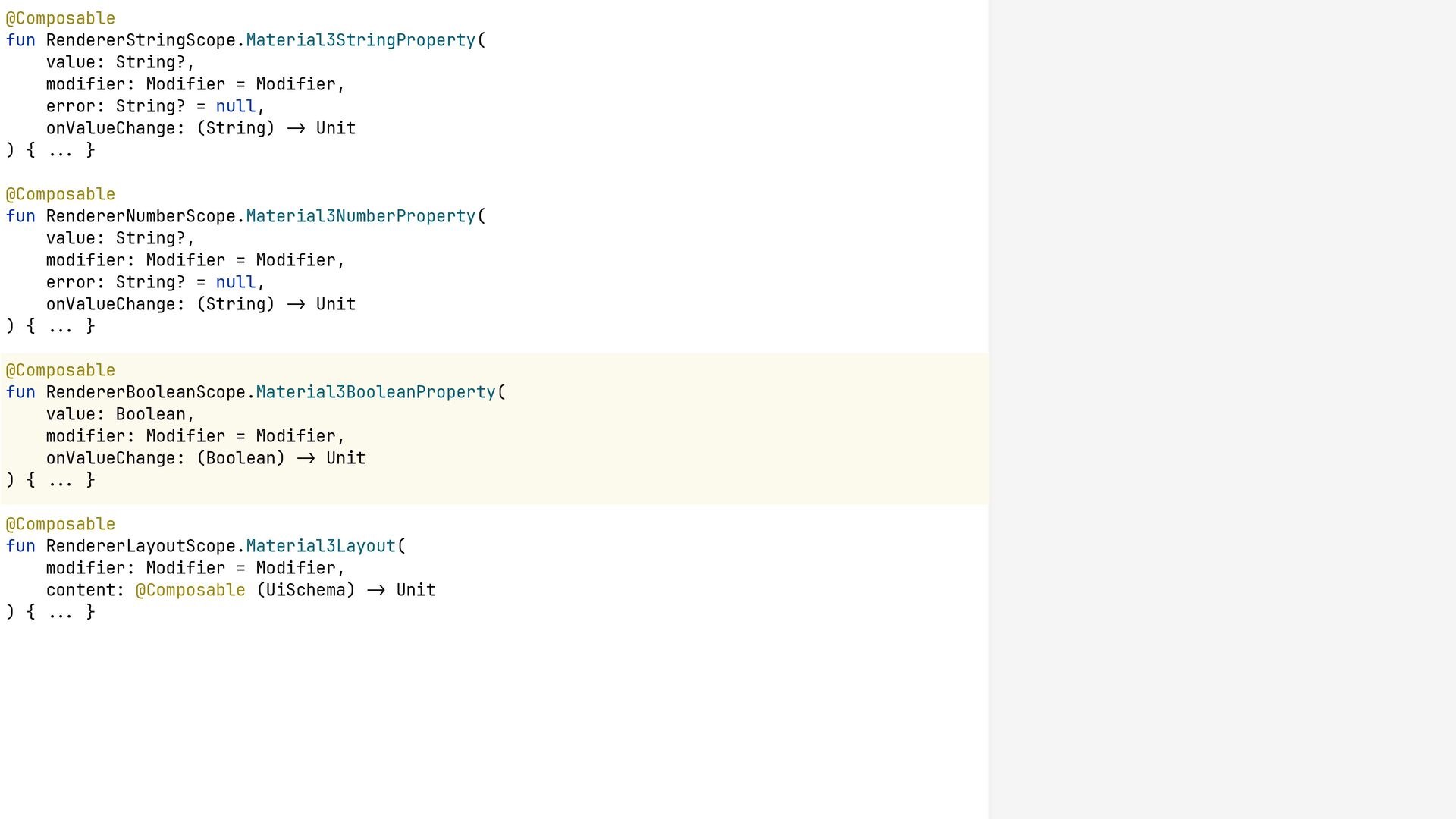Screen dimensions: 1456x819
Task: Expand the folded Material3BooleanProperty function body
Action: pos(61,480)
